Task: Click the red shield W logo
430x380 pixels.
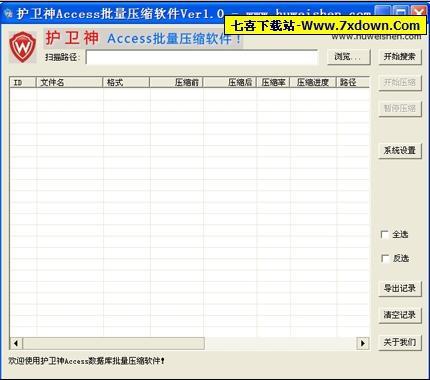Action: [x=23, y=47]
